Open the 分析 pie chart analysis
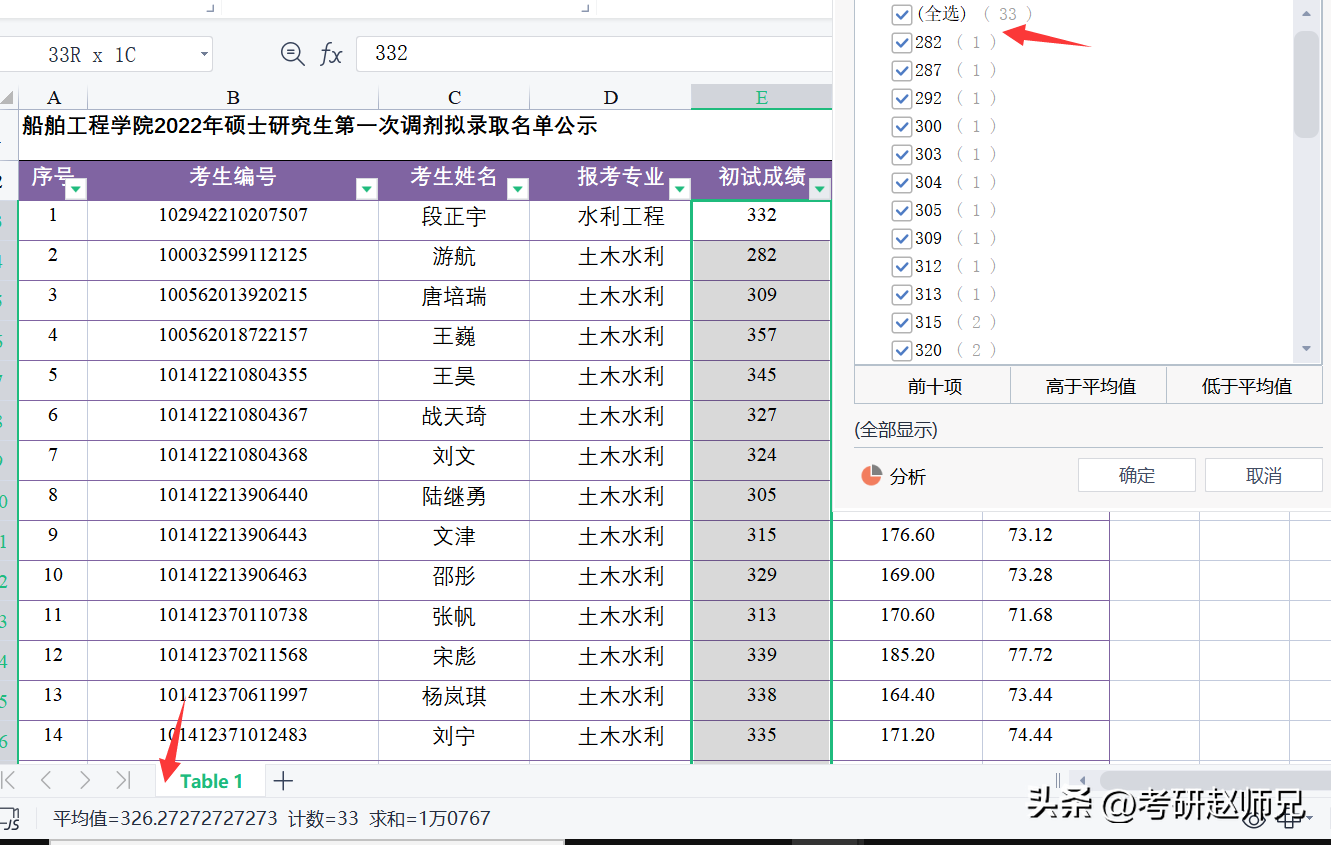This screenshot has height=845, width=1331. coord(894,476)
